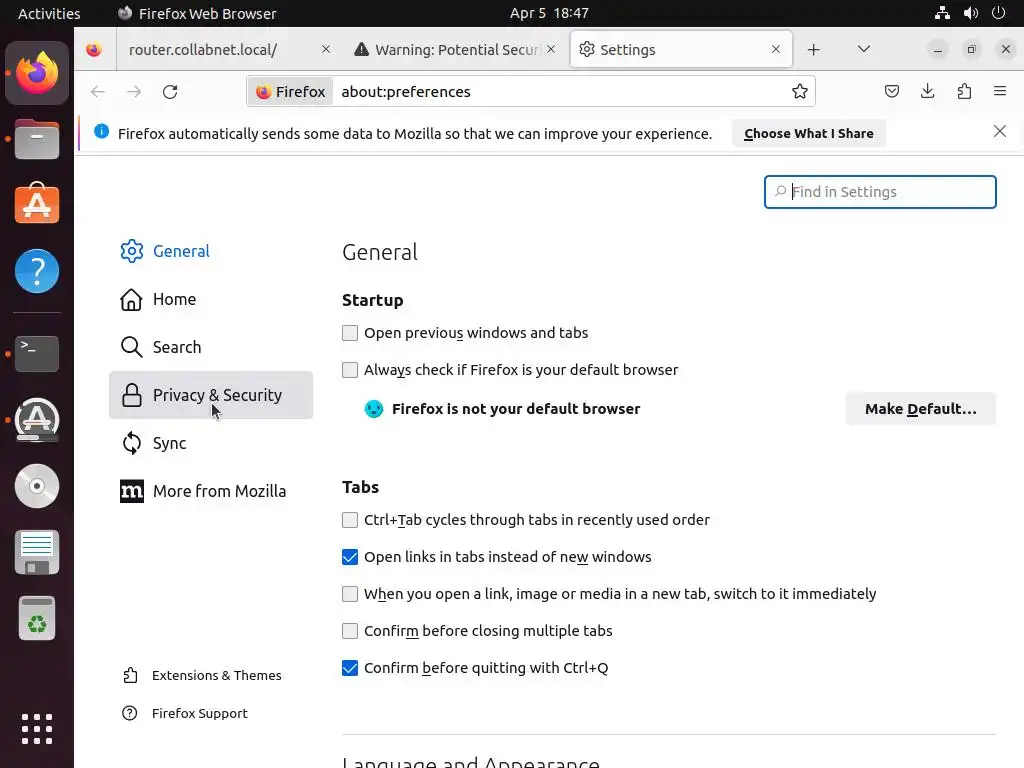
Task: Open the Pocket save icon in toolbar
Action: [892, 92]
